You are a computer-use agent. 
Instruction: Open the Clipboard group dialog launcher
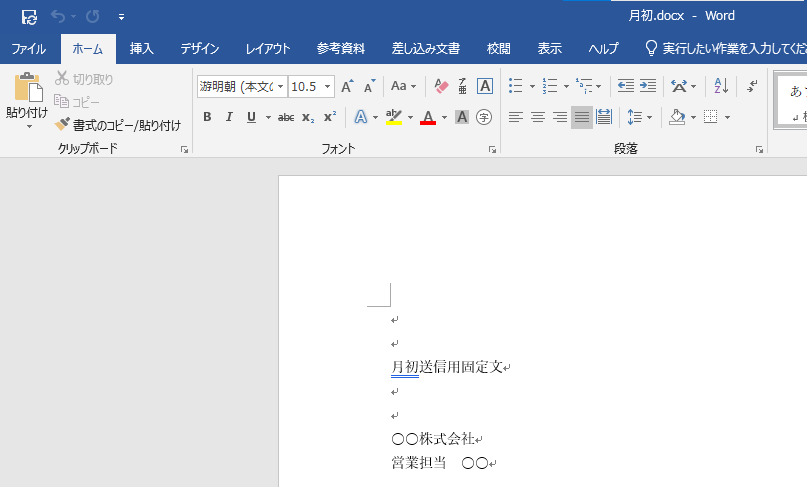(184, 150)
